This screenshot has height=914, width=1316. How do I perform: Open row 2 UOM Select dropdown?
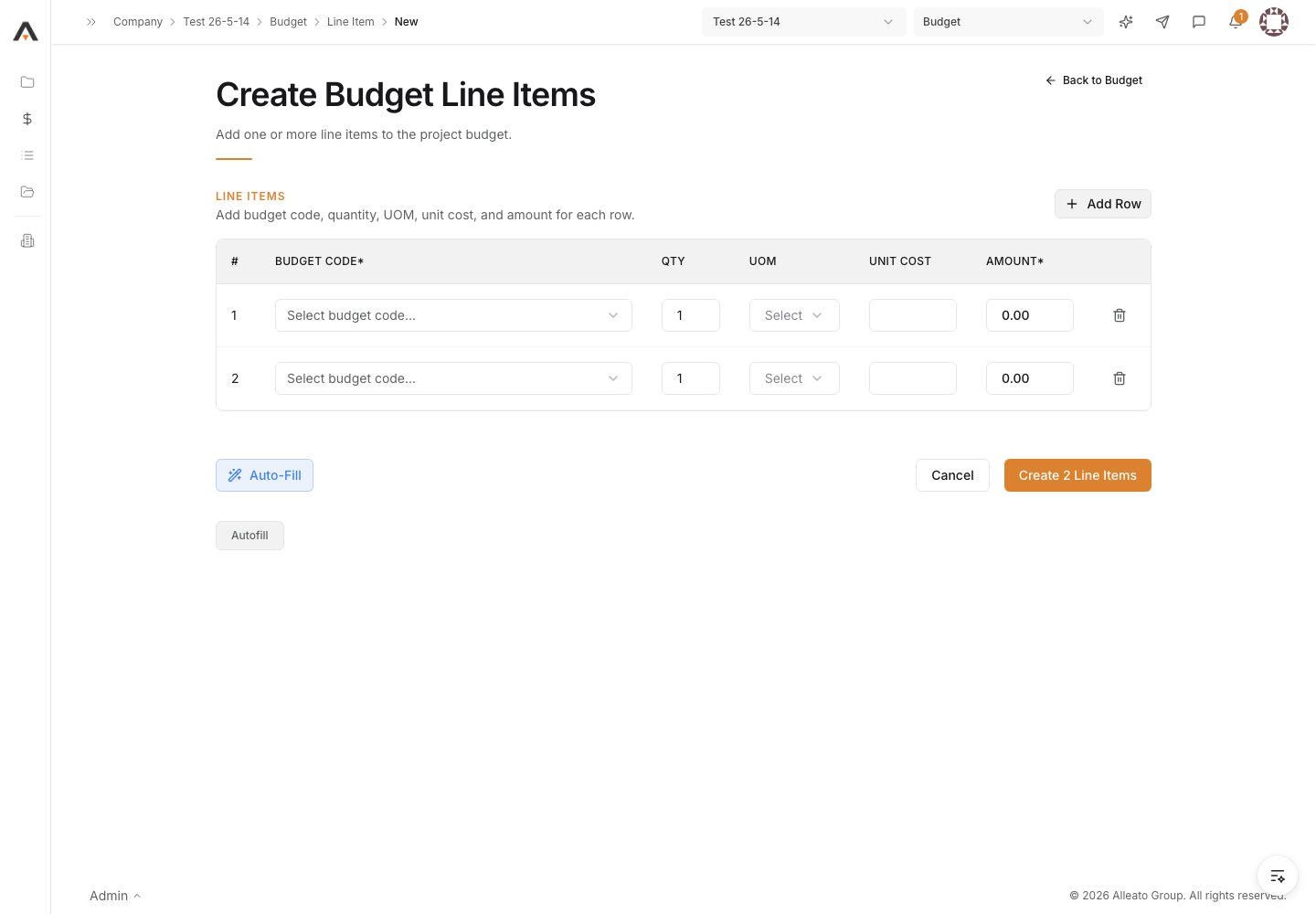coord(794,378)
